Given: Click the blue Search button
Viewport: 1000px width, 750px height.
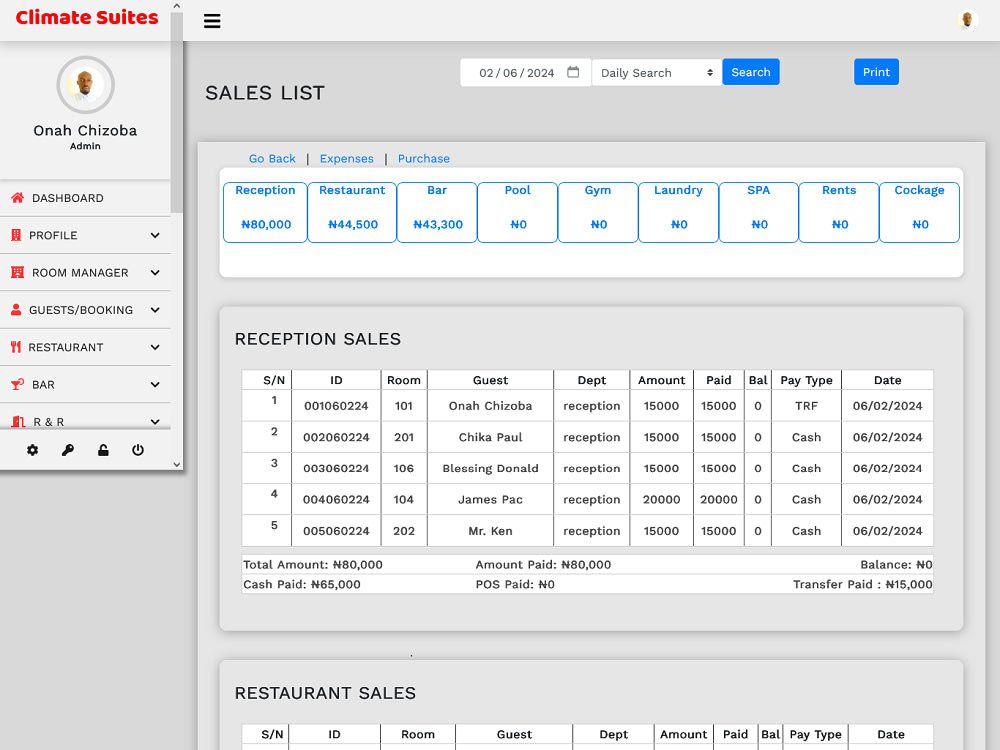Looking at the screenshot, I should click(751, 72).
